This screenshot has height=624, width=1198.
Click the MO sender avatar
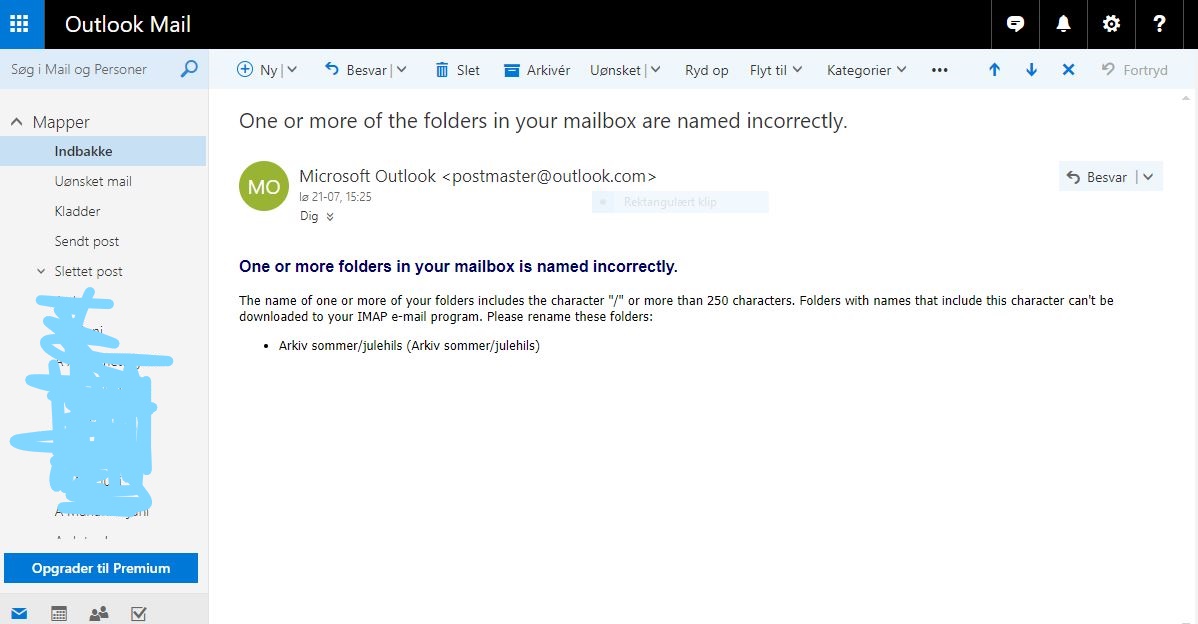(264, 186)
